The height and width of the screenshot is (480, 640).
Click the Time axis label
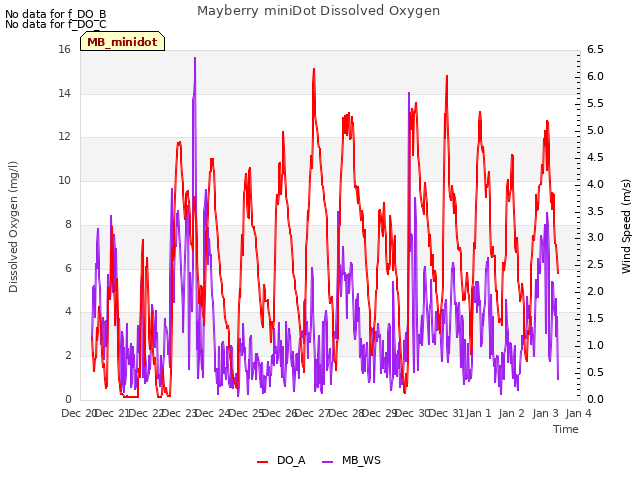(566, 429)
